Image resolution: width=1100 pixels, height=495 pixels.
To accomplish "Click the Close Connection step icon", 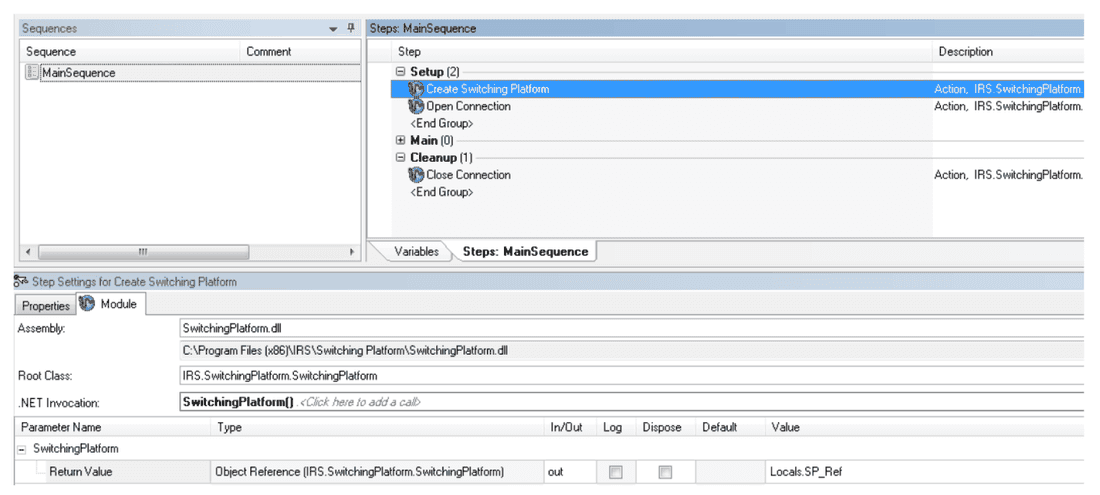I will click(416, 175).
